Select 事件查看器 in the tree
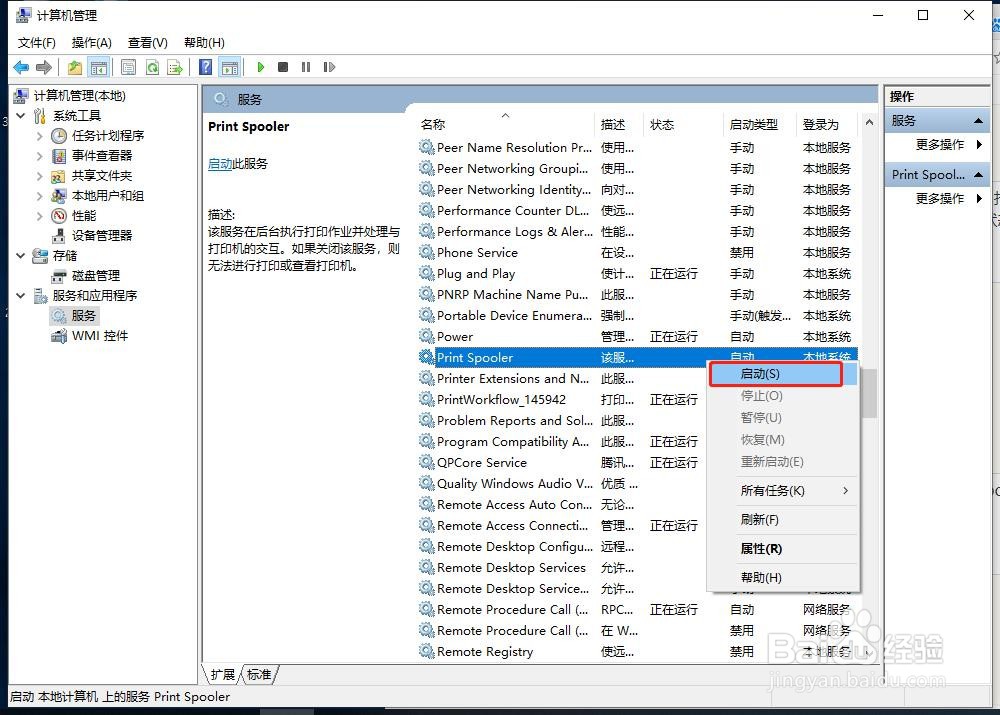1000x715 pixels. tap(102, 156)
